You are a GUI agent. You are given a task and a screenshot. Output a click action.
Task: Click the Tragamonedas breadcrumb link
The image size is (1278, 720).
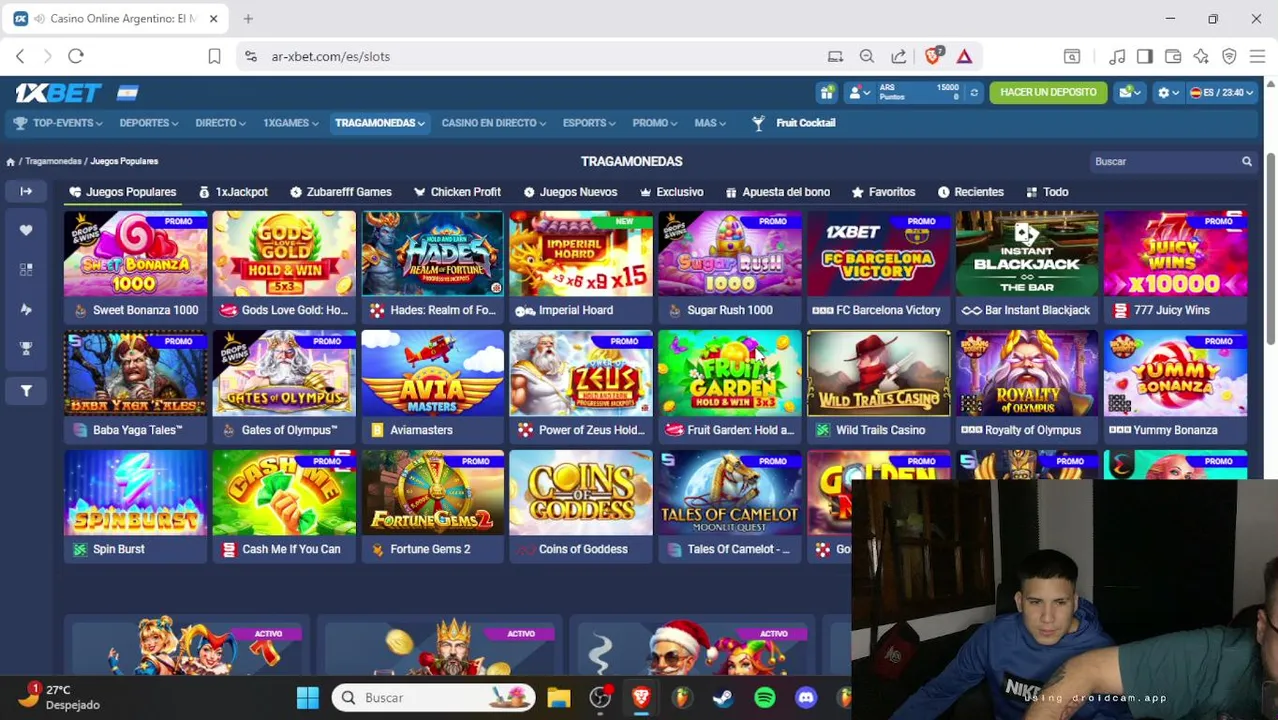pyautogui.click(x=53, y=161)
